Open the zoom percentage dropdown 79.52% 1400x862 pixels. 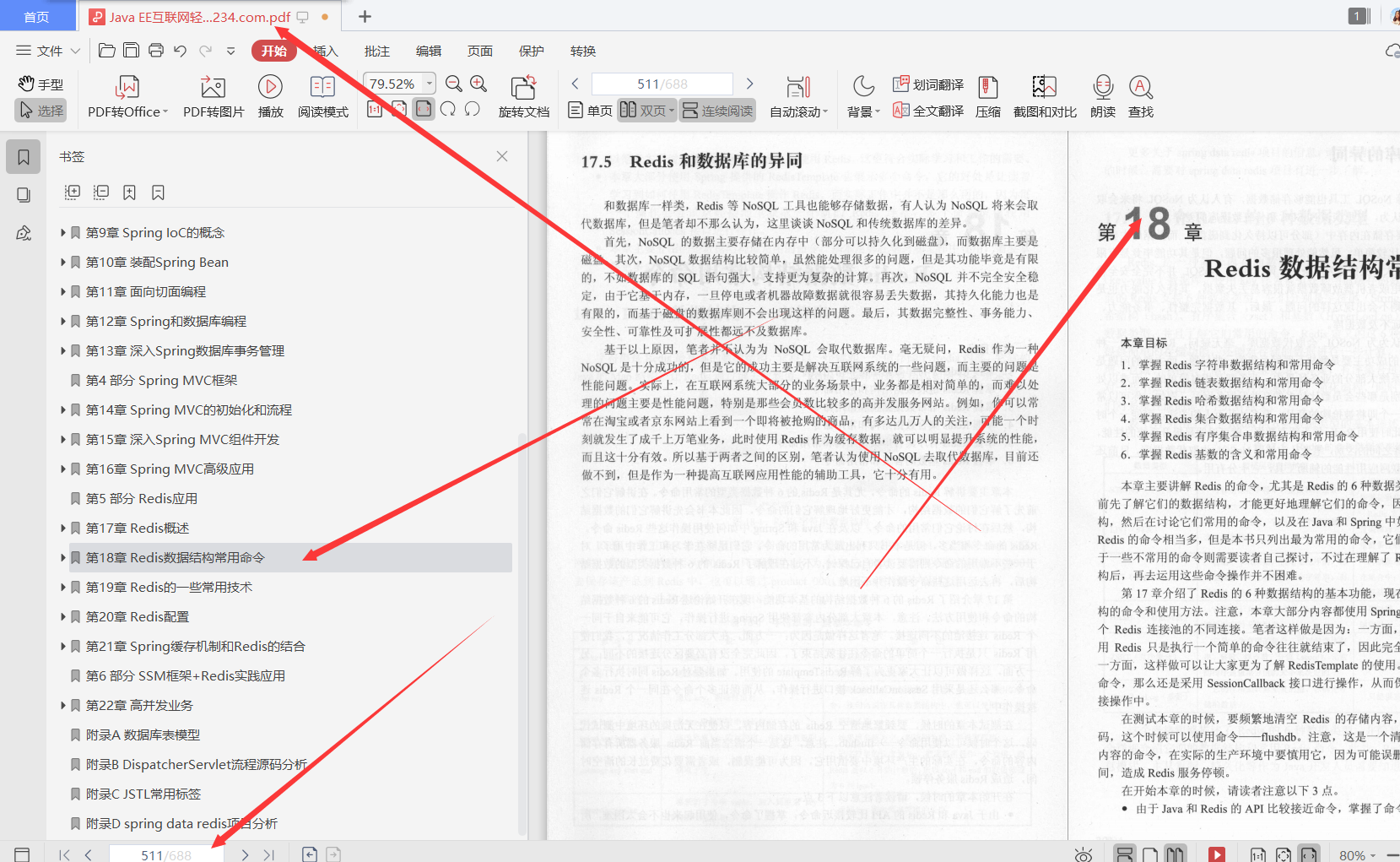coord(430,84)
